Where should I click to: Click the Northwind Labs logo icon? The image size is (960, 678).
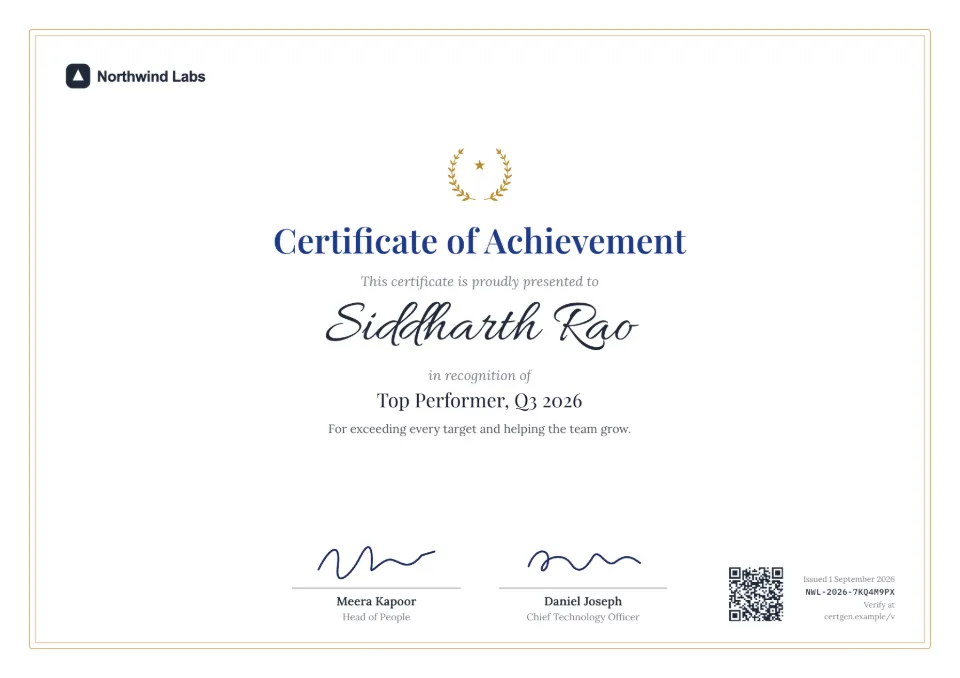(78, 76)
